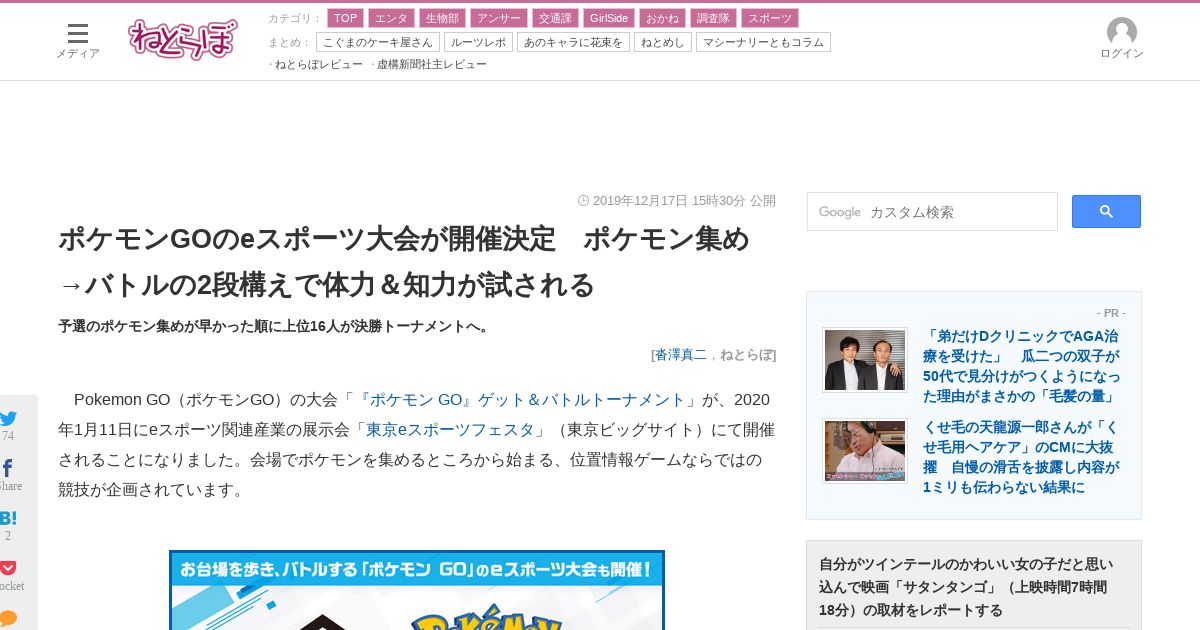The height and width of the screenshot is (630, 1200).
Task: Select the 交通課 category tab
Action: 555,18
